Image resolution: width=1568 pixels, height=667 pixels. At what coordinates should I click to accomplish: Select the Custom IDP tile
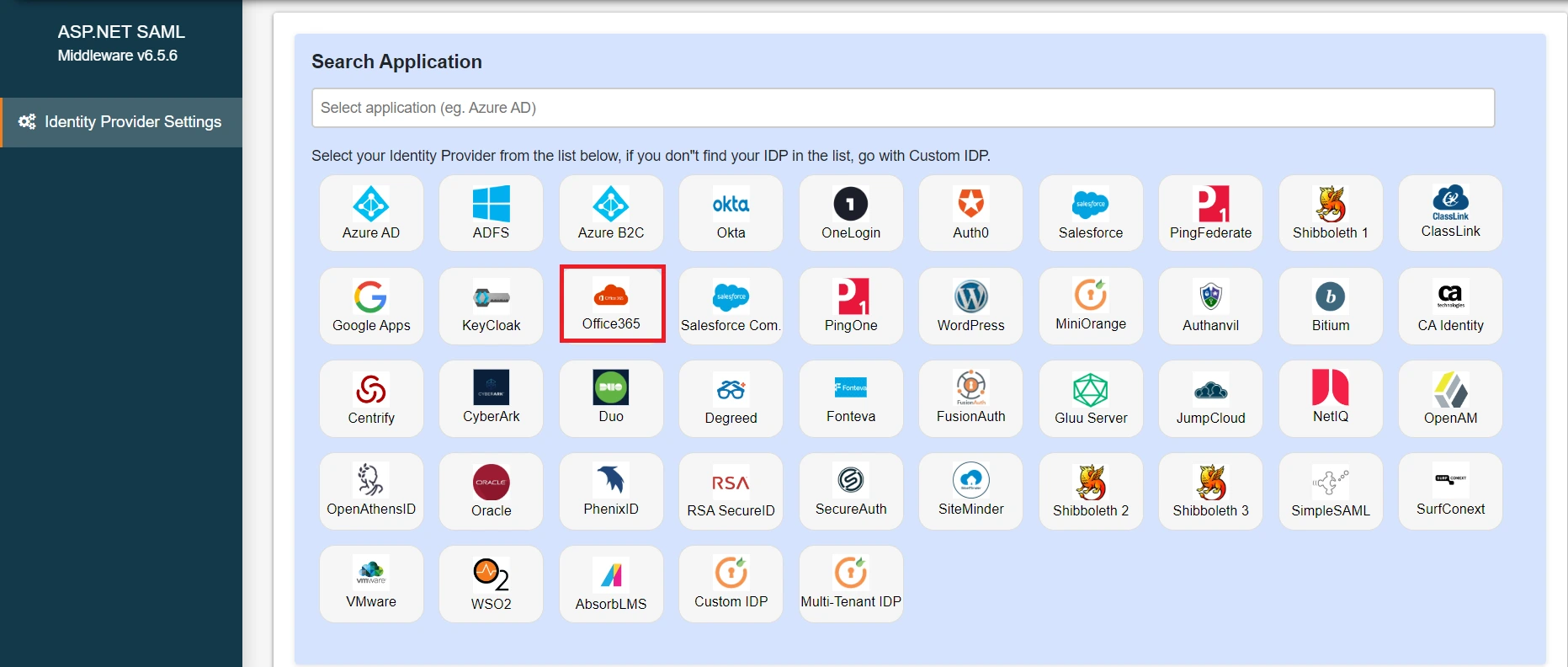[731, 584]
